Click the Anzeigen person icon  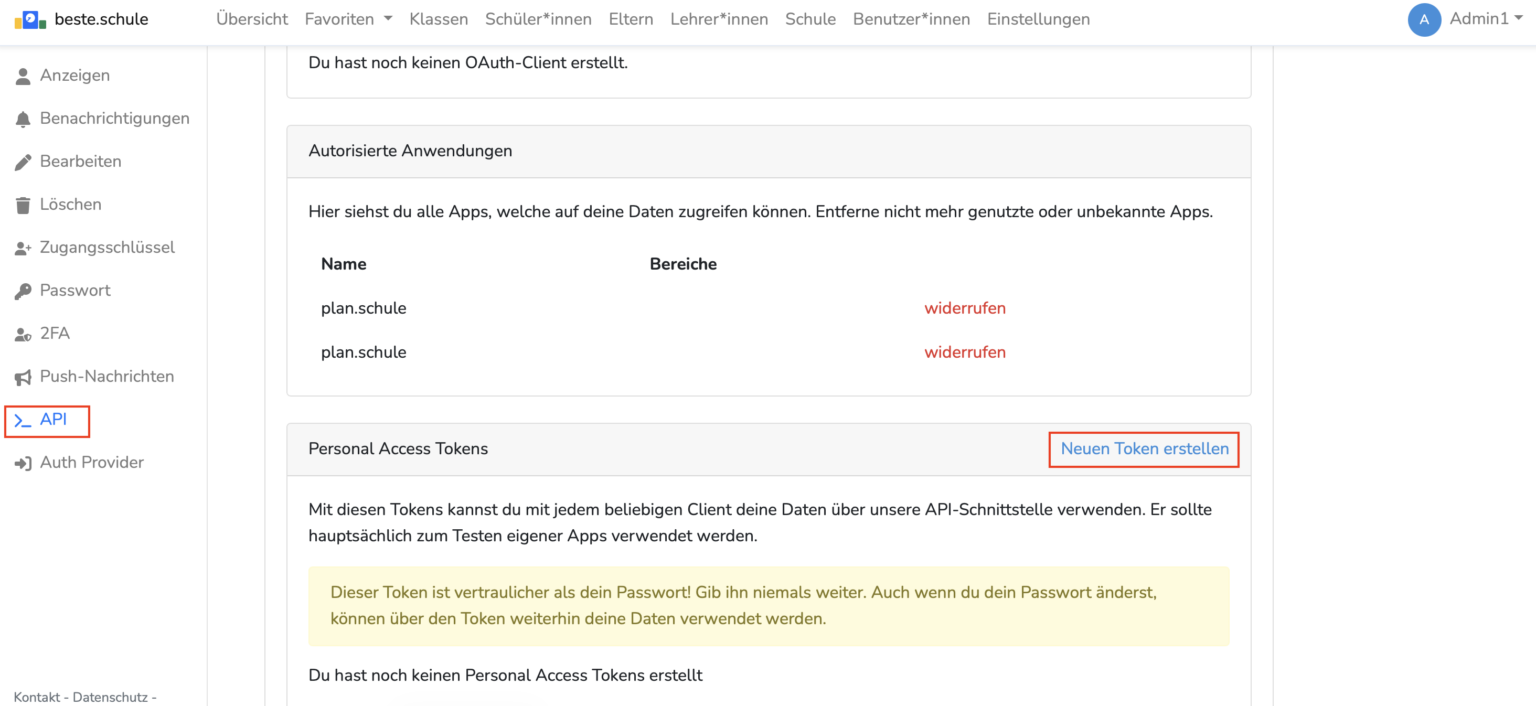tap(23, 76)
